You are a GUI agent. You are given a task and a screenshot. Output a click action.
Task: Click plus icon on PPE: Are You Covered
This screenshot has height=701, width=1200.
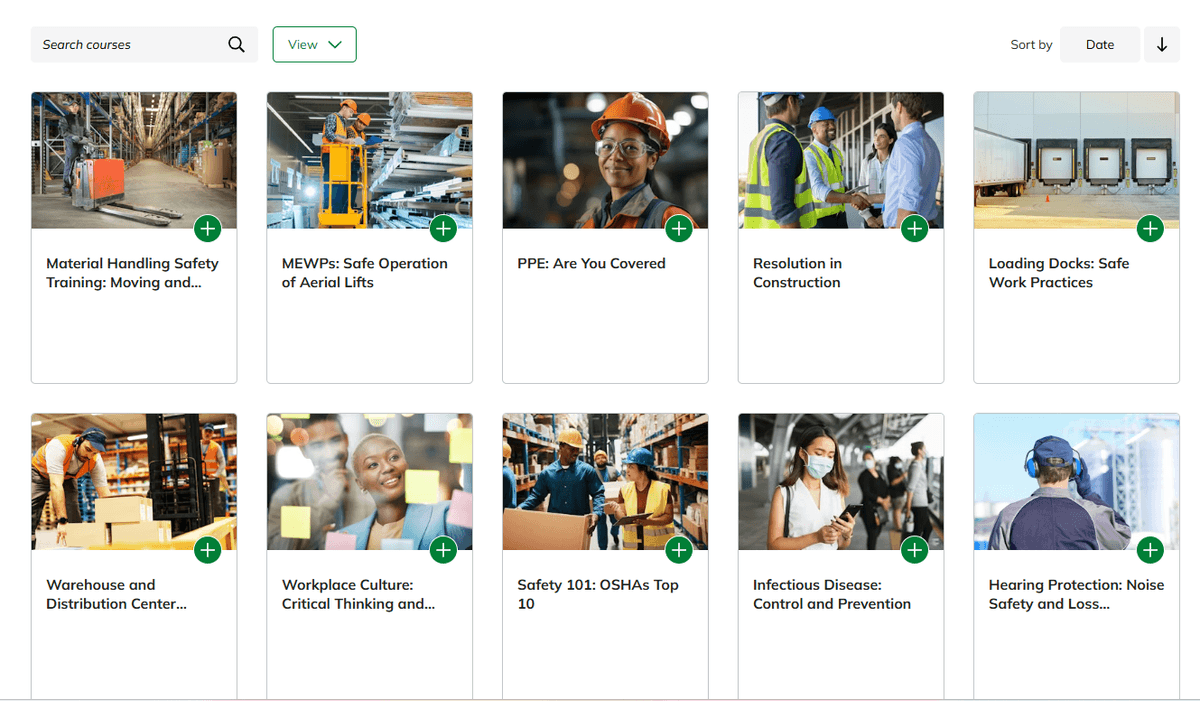(x=679, y=229)
